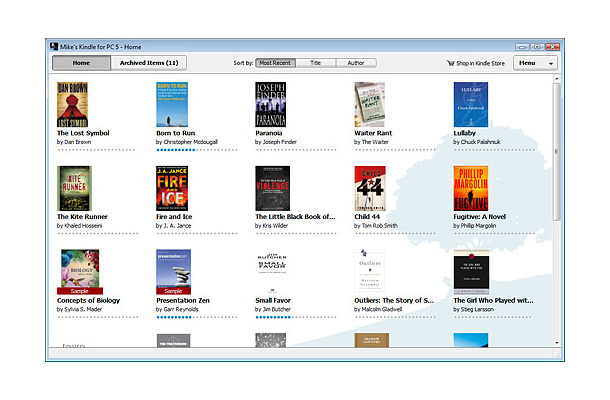Open Outliers book cover
This screenshot has width=610, height=400.
click(x=370, y=271)
